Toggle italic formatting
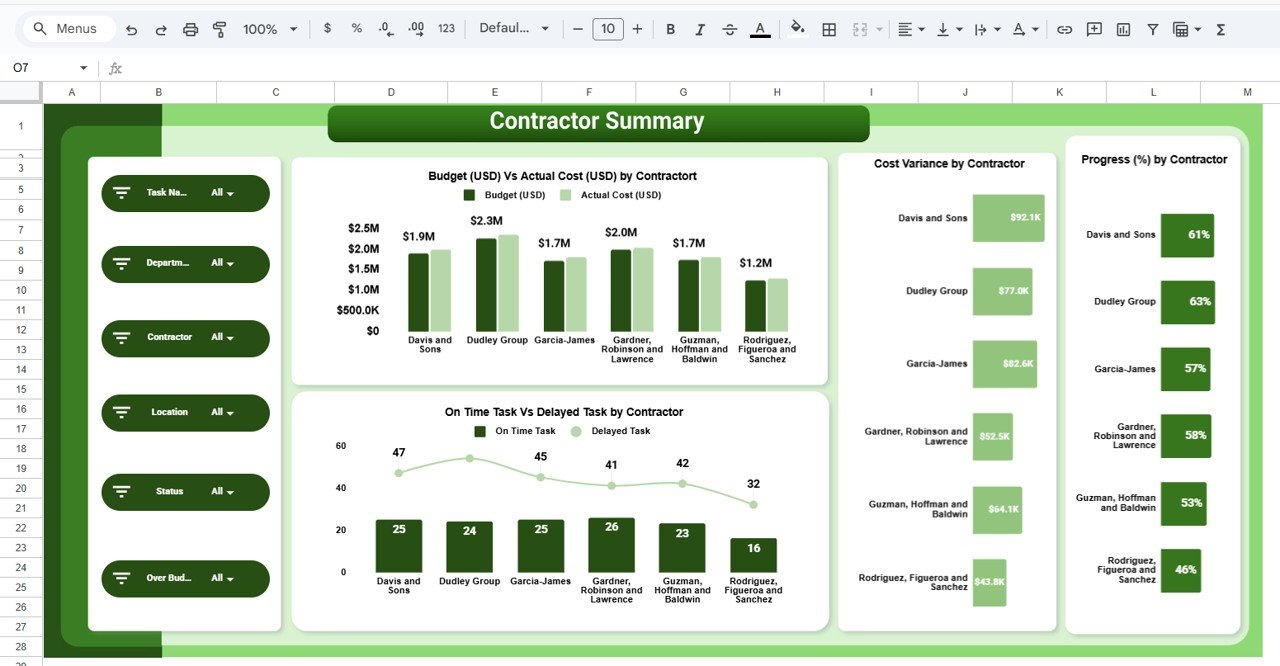 click(x=700, y=29)
